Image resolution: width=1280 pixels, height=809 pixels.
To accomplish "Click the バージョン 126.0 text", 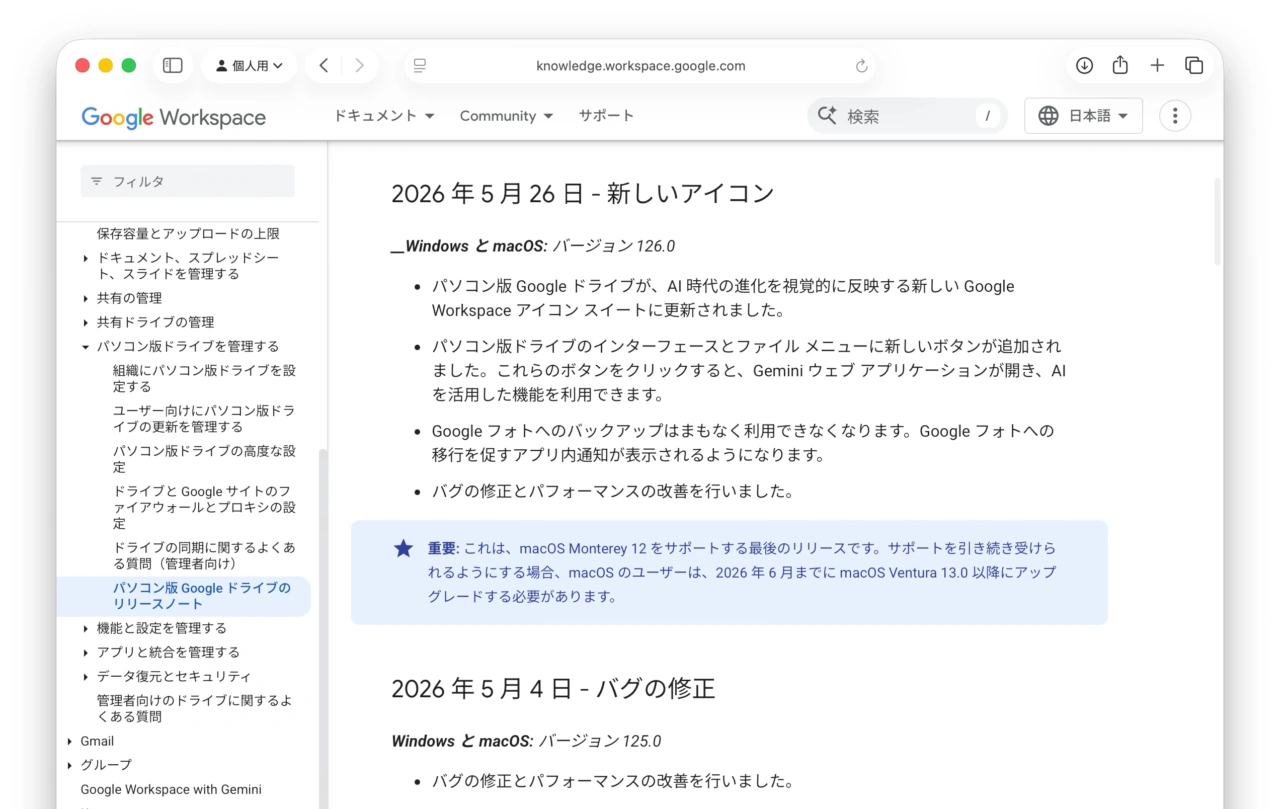I will (x=614, y=246).
